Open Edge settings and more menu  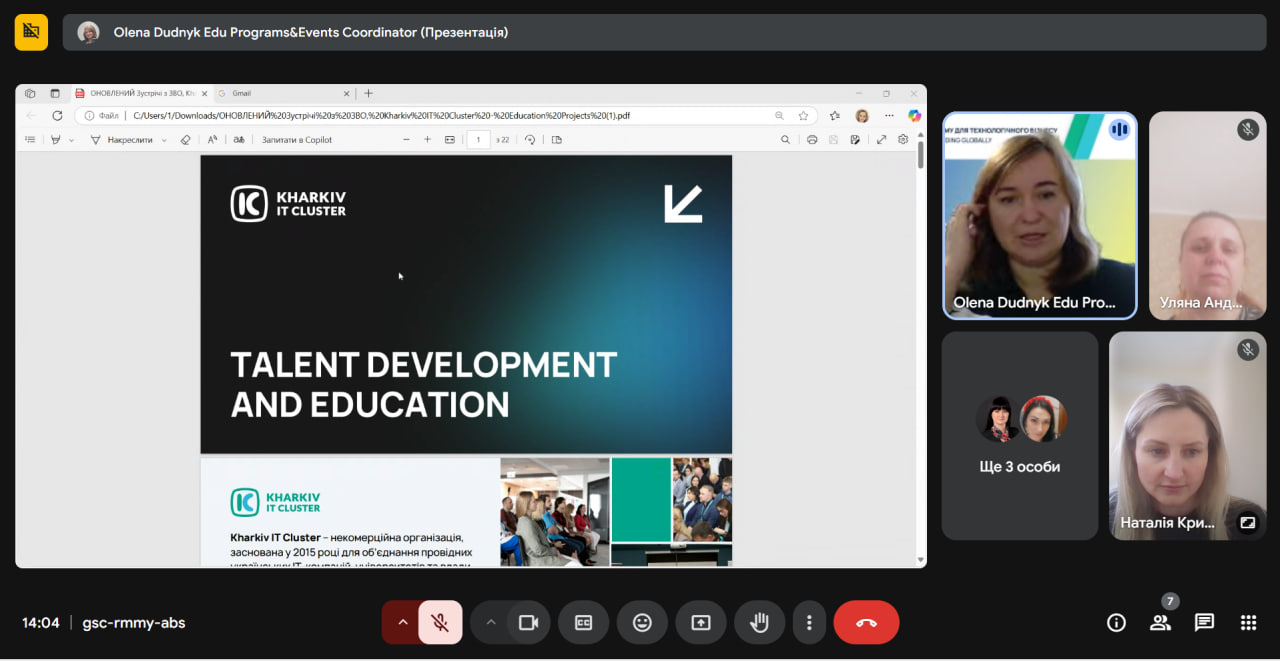[889, 116]
